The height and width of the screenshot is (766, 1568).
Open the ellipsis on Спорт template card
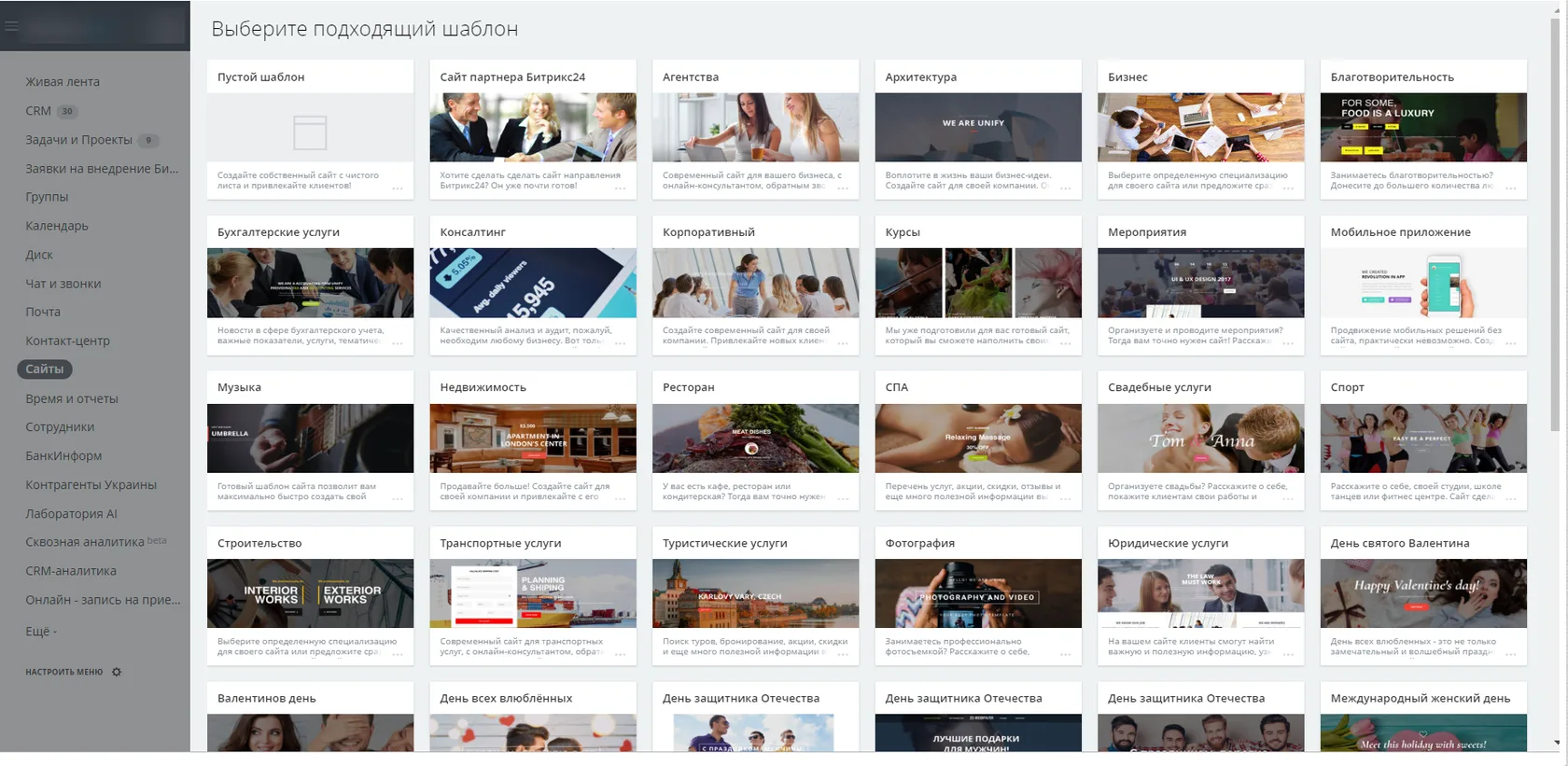(x=1511, y=500)
